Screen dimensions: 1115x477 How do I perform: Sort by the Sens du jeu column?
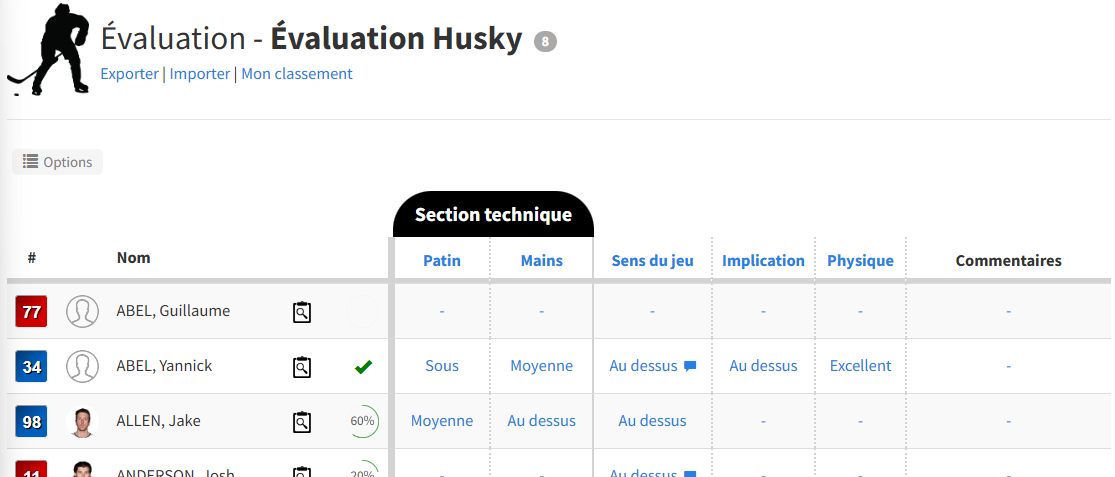(652, 261)
